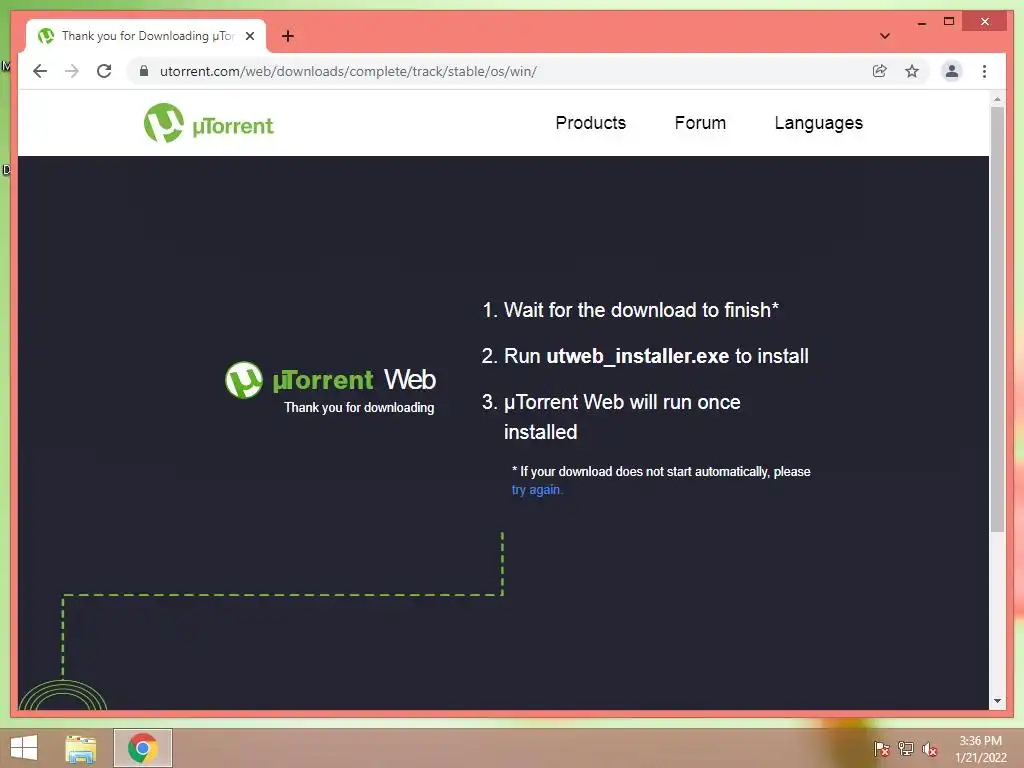Open the Forum link
1024x768 pixels.
pyautogui.click(x=700, y=123)
